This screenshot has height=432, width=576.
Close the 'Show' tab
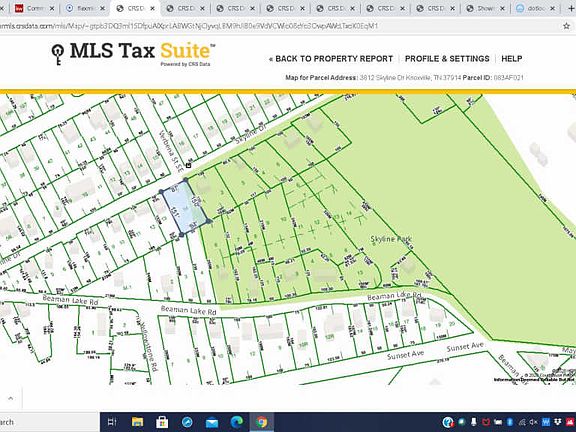point(503,8)
